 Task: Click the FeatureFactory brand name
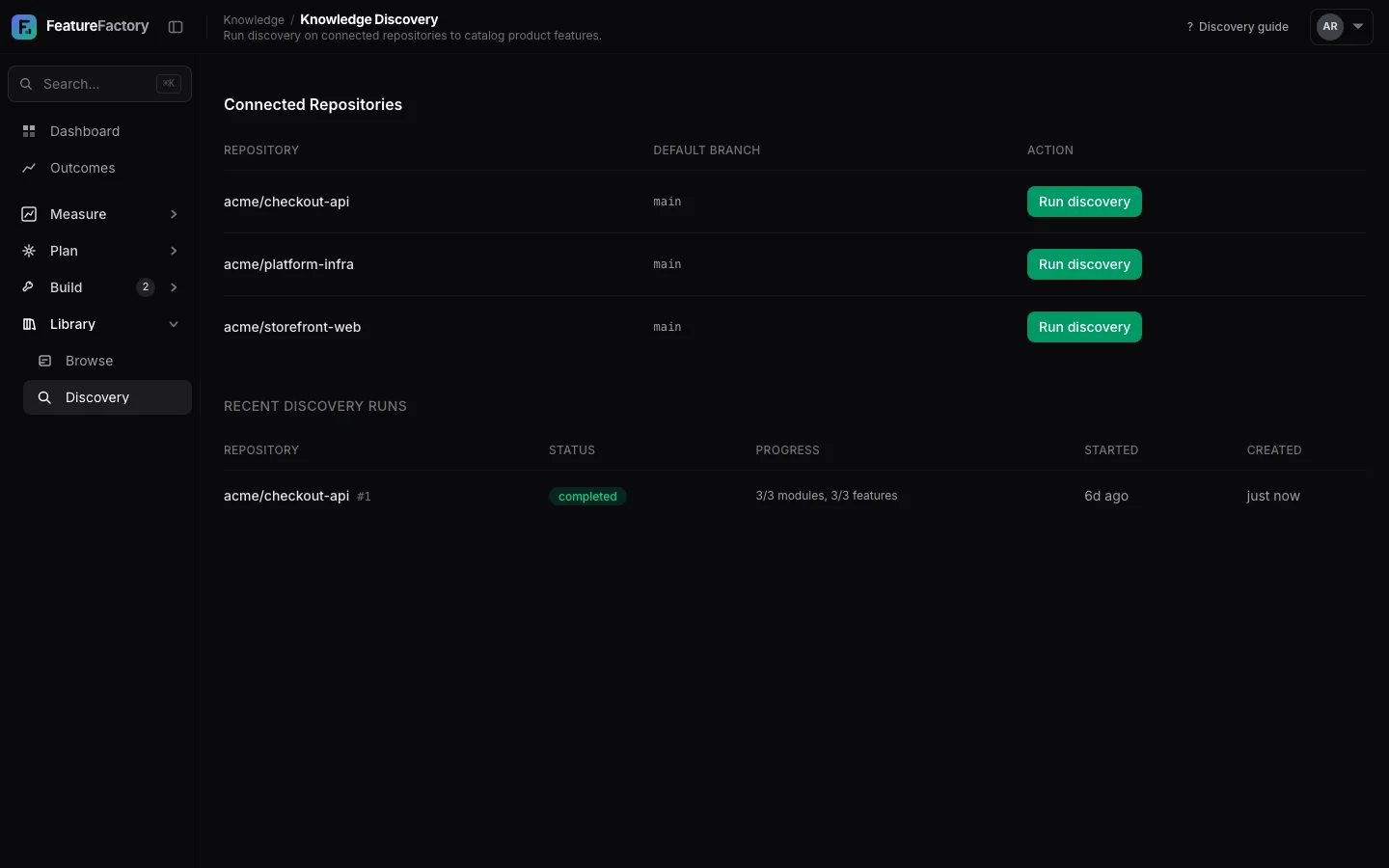pos(97,26)
